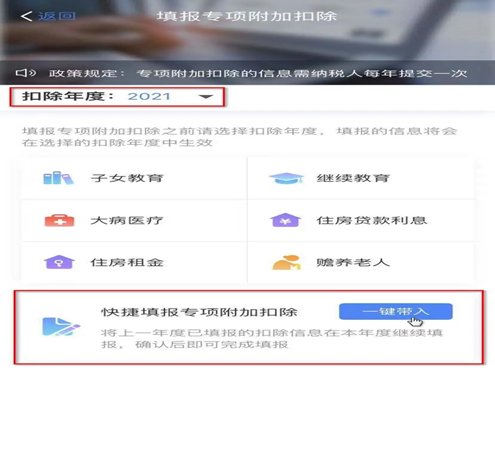Click the quick-fill document pencil icon
The height and width of the screenshot is (454, 495).
[61, 327]
